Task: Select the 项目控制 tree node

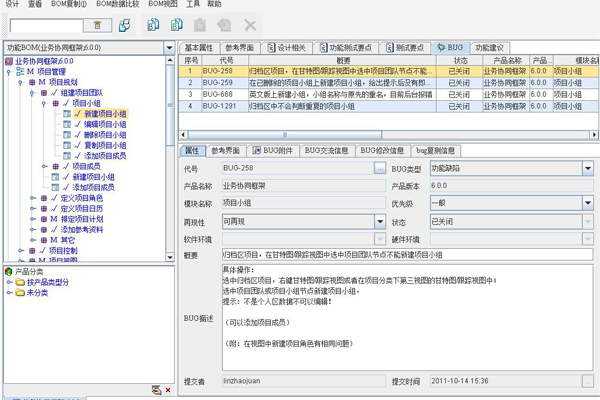Action: pyautogui.click(x=63, y=251)
